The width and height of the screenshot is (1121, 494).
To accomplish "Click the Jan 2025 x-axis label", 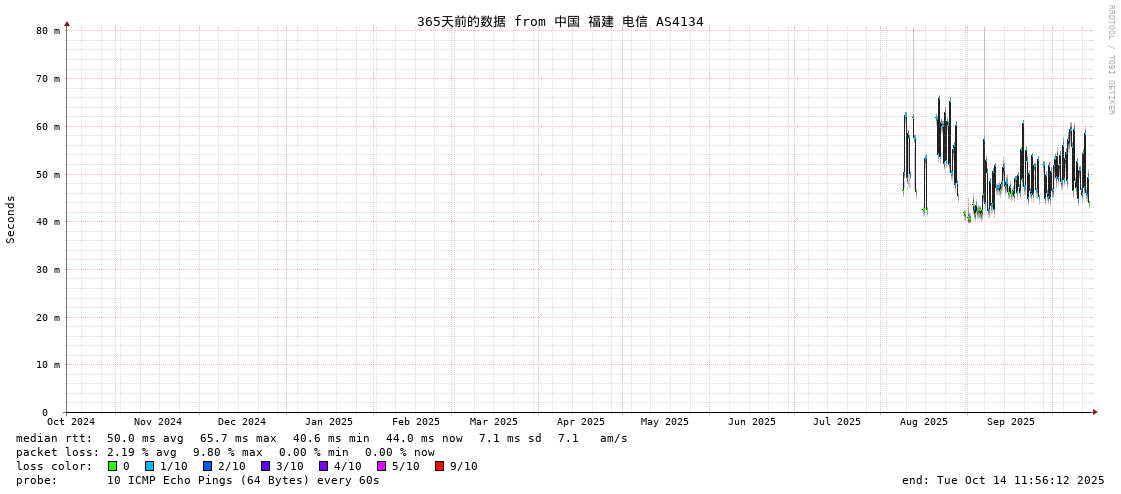I will 329,422.
